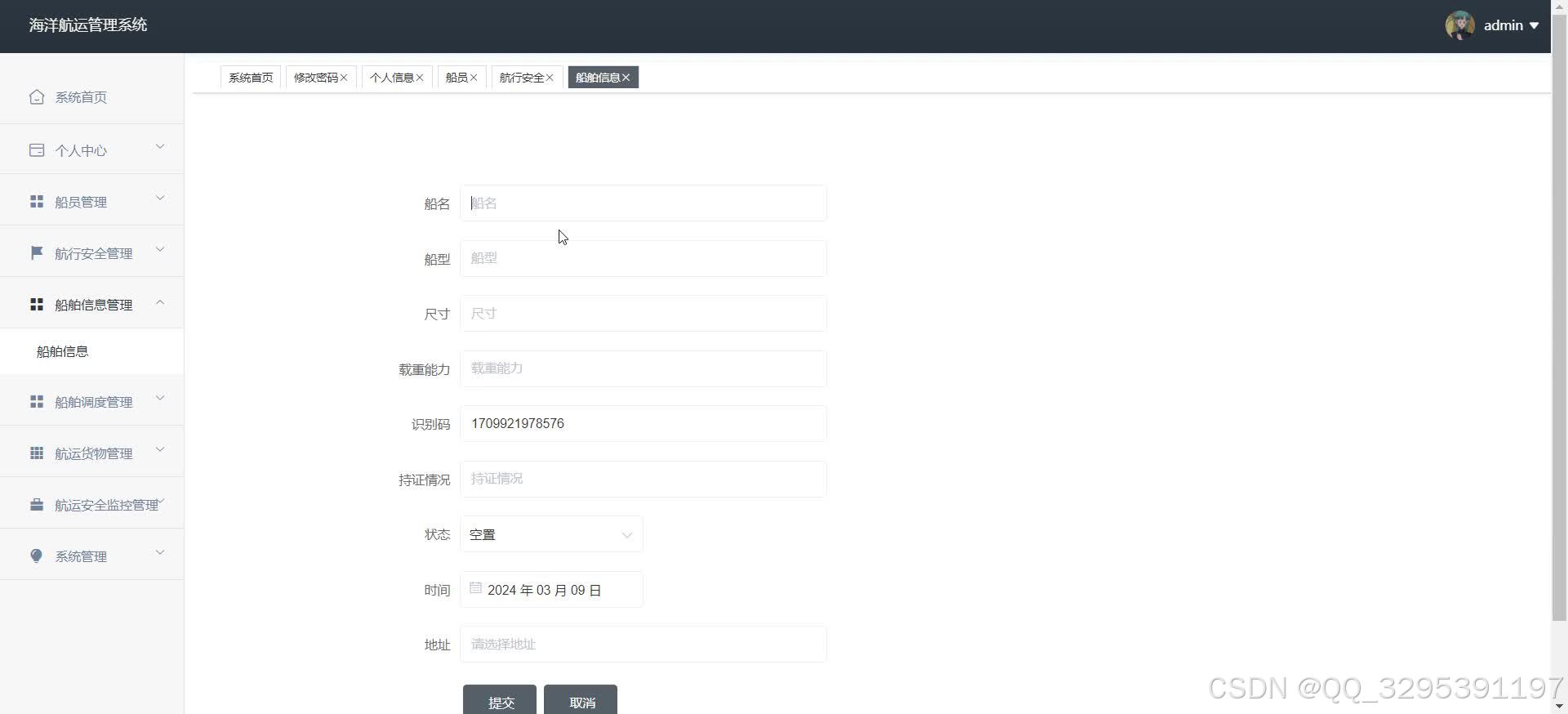Collapse the 船舶信息管理 menu

click(x=160, y=302)
